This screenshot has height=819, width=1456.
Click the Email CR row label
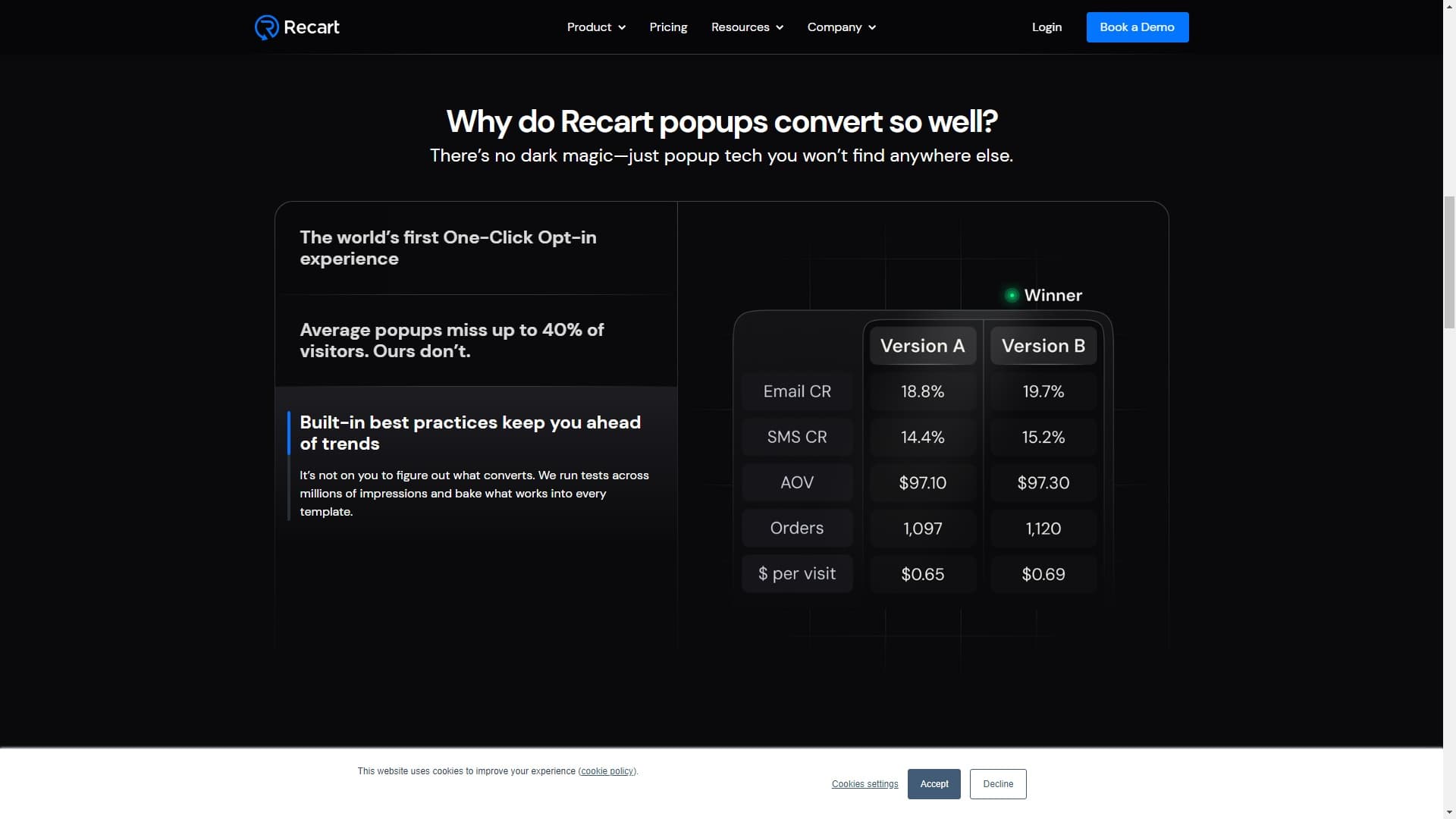coord(797,391)
